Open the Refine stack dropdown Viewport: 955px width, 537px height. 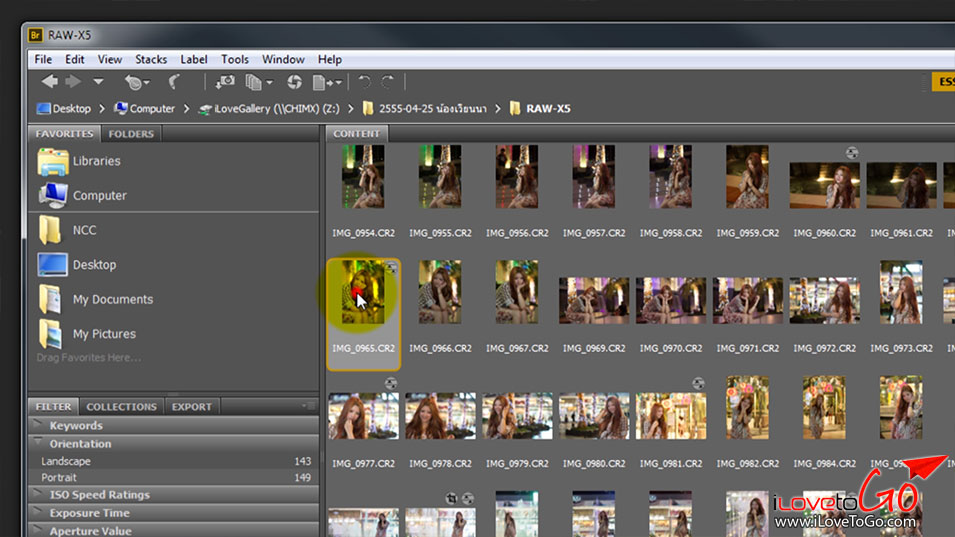click(x=258, y=82)
